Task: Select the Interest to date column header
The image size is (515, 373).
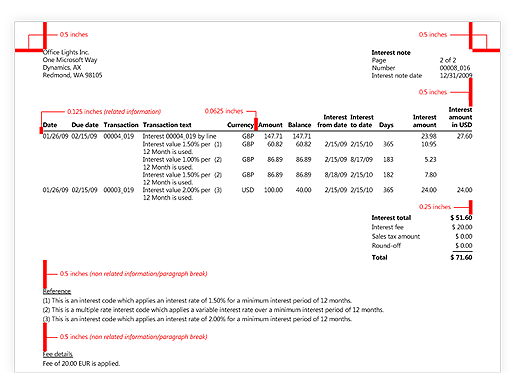Action: [x=362, y=121]
